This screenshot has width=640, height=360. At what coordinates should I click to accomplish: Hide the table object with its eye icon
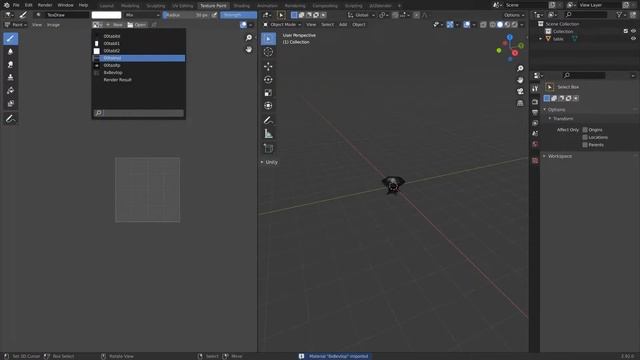[x=633, y=39]
